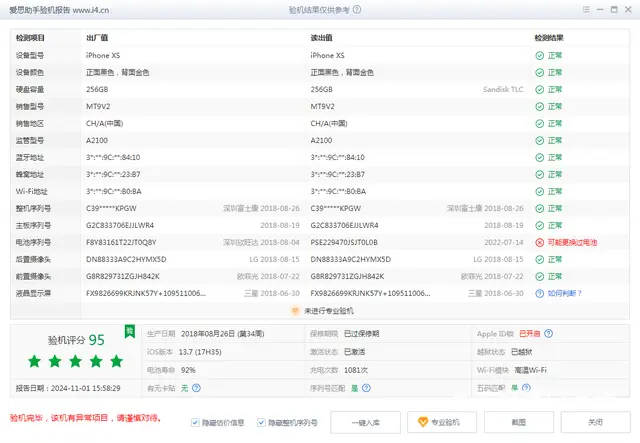Click the green check icon in the 硬盘容量 row

coord(540,89)
